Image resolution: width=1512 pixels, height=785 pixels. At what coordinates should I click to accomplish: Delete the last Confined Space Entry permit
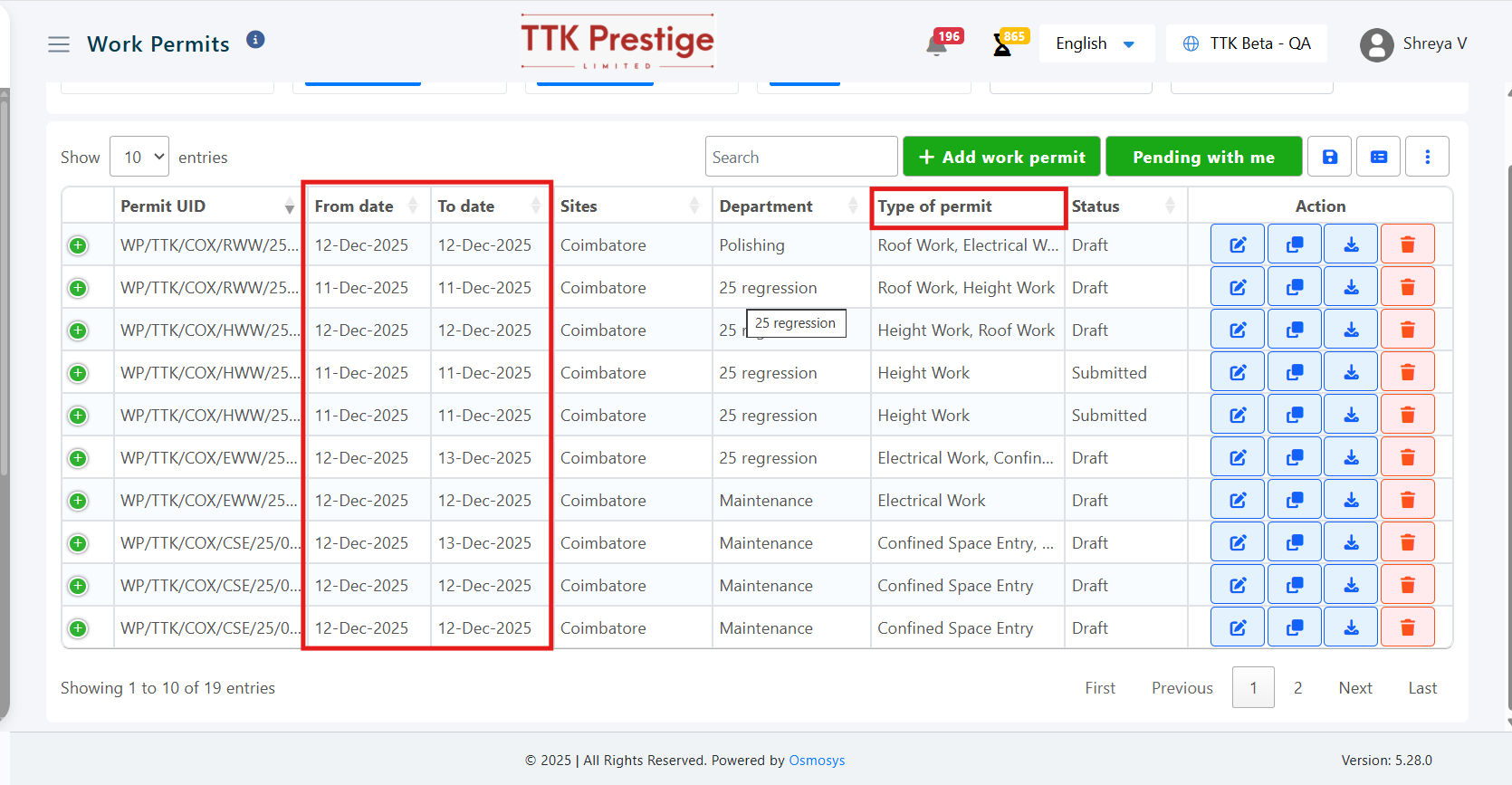point(1407,627)
